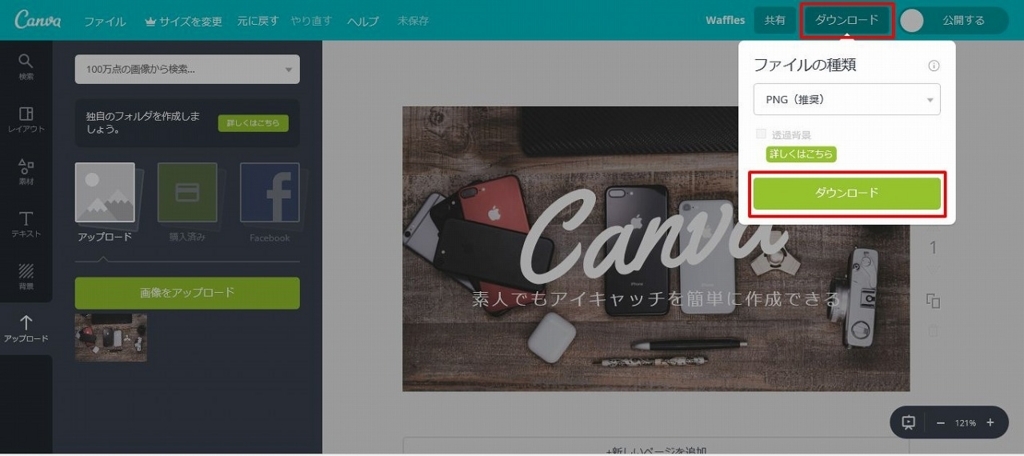Image resolution: width=1024 pixels, height=456 pixels.
Task: Click サイズを変更 in the top bar
Action: (x=184, y=21)
